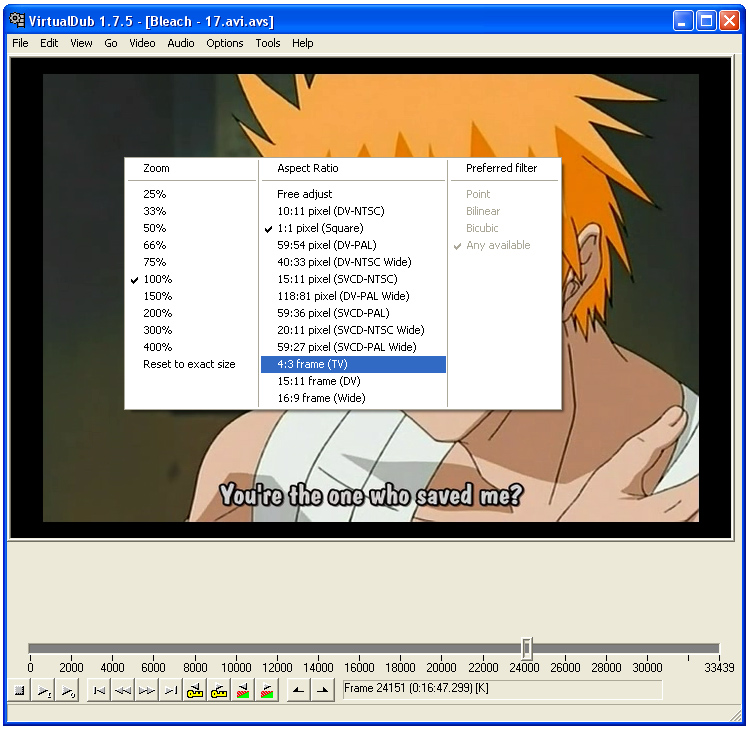Set zoom to 400%

192,347
